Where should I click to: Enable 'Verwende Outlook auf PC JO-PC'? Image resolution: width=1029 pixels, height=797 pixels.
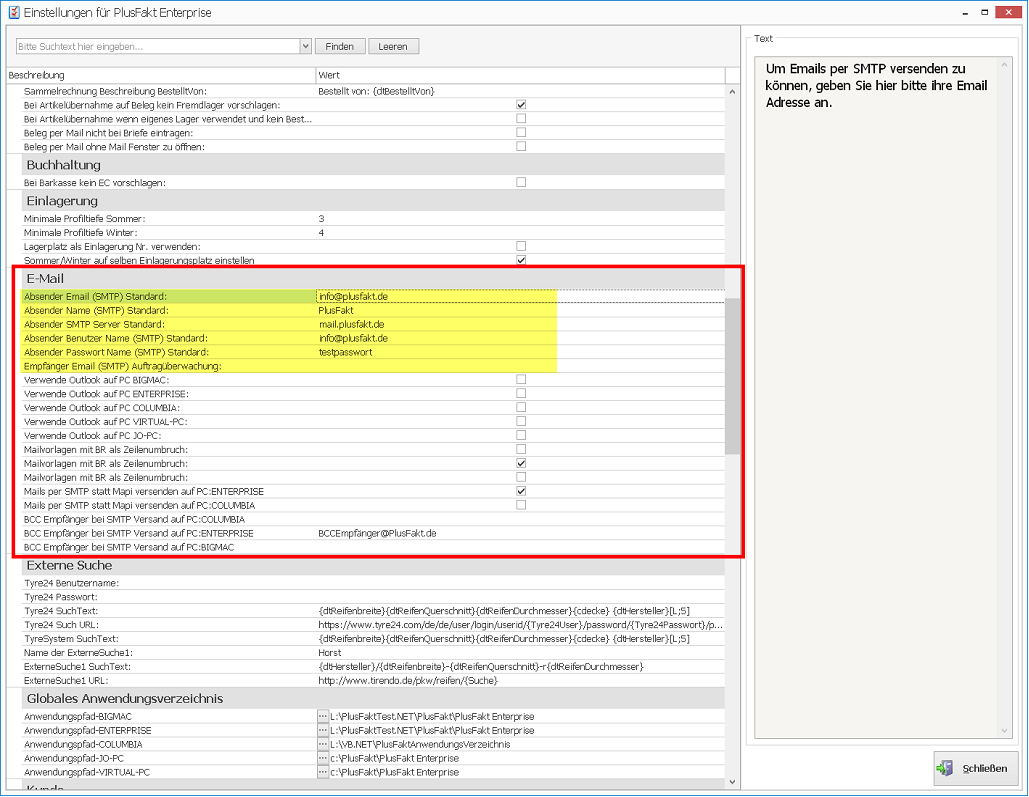(521, 435)
